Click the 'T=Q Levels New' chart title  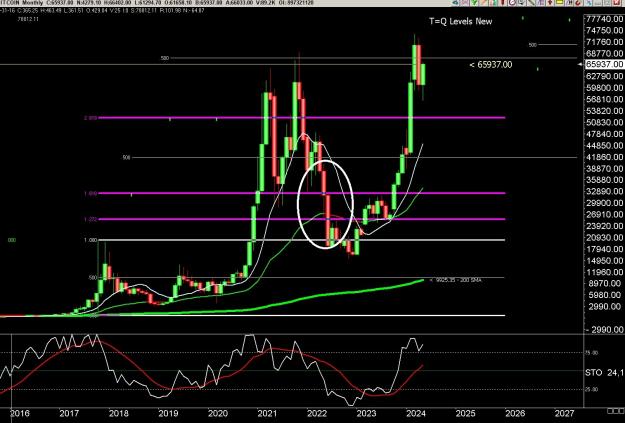point(460,22)
